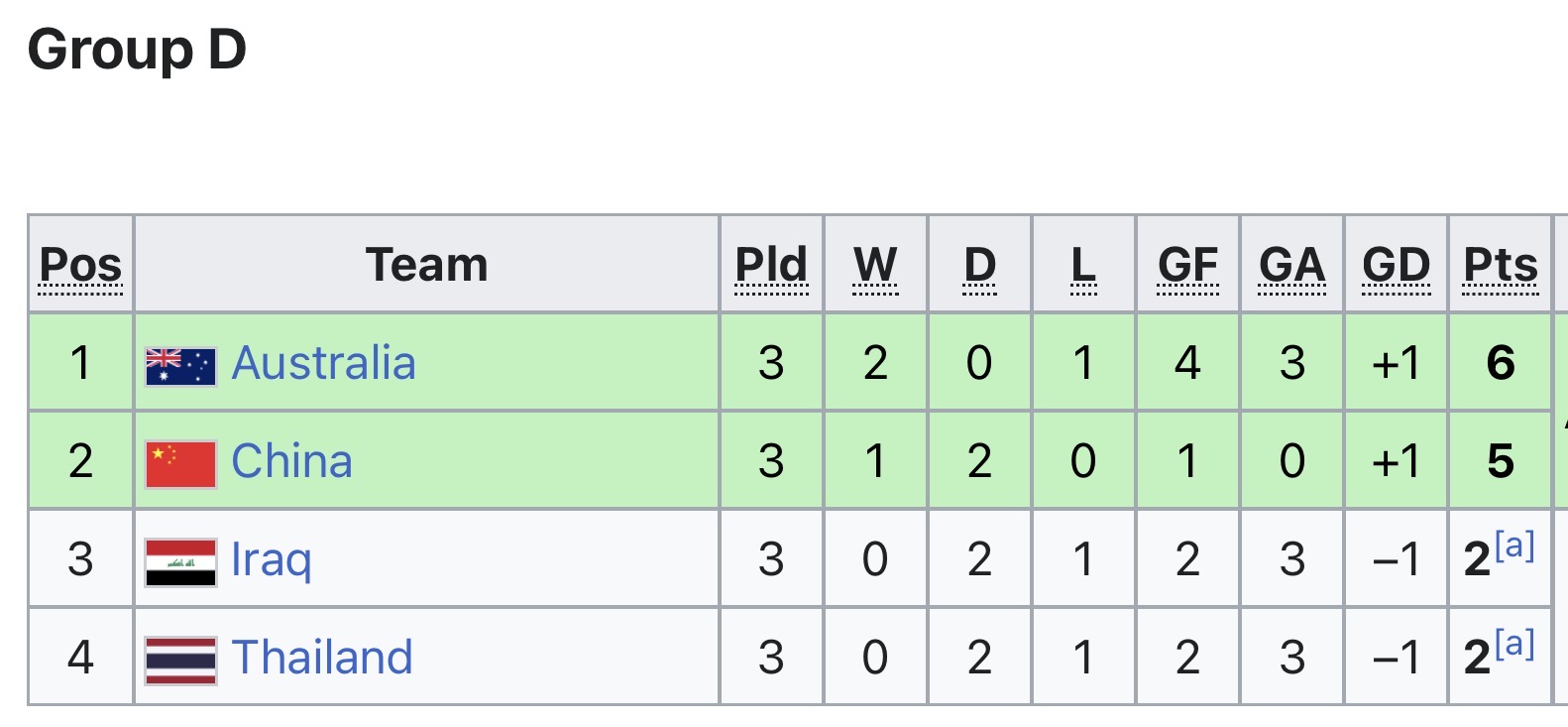Click the Pos column header

point(80,265)
